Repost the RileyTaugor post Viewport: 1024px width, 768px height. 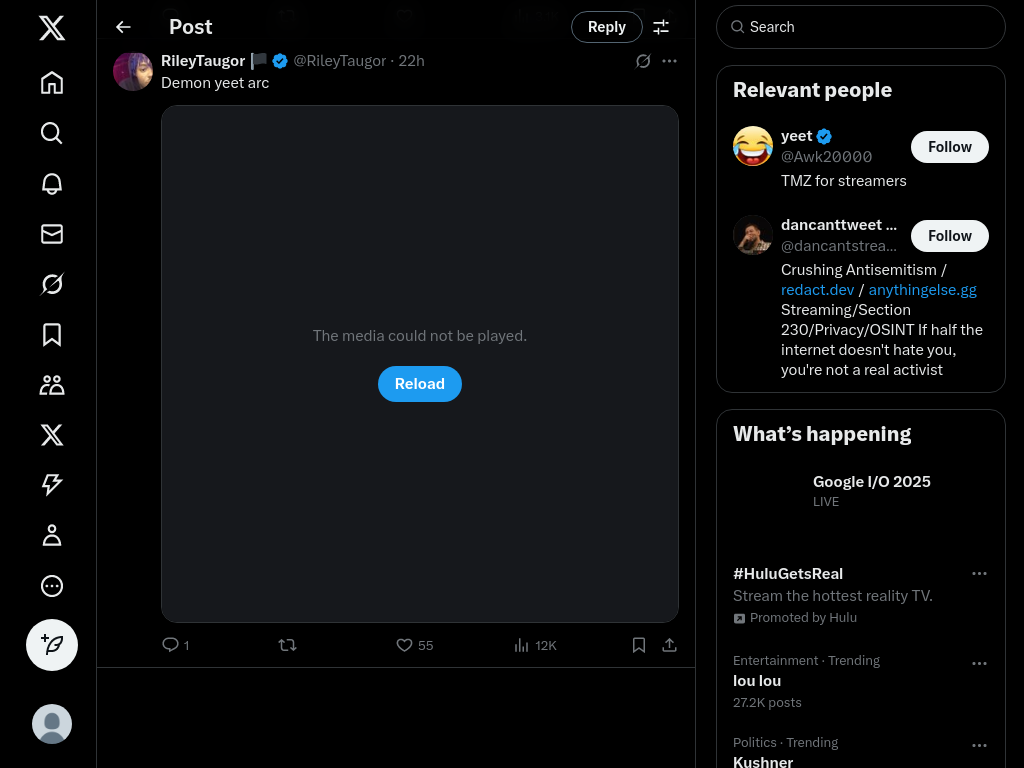tap(287, 645)
